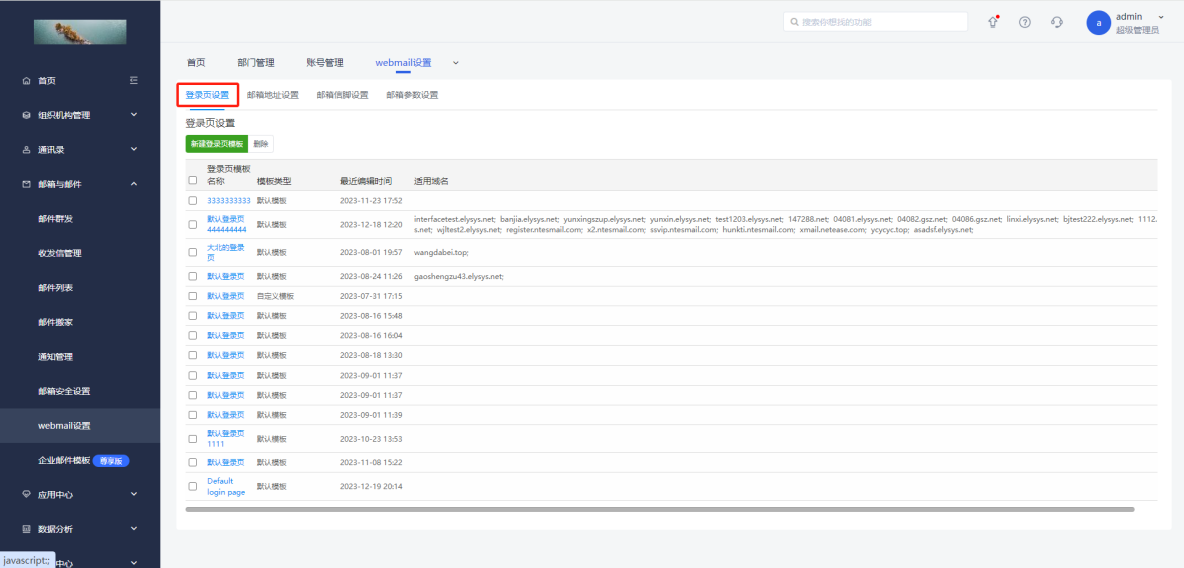
Task: Go to 邮件群发 in the sidebar
Action: tap(55, 218)
